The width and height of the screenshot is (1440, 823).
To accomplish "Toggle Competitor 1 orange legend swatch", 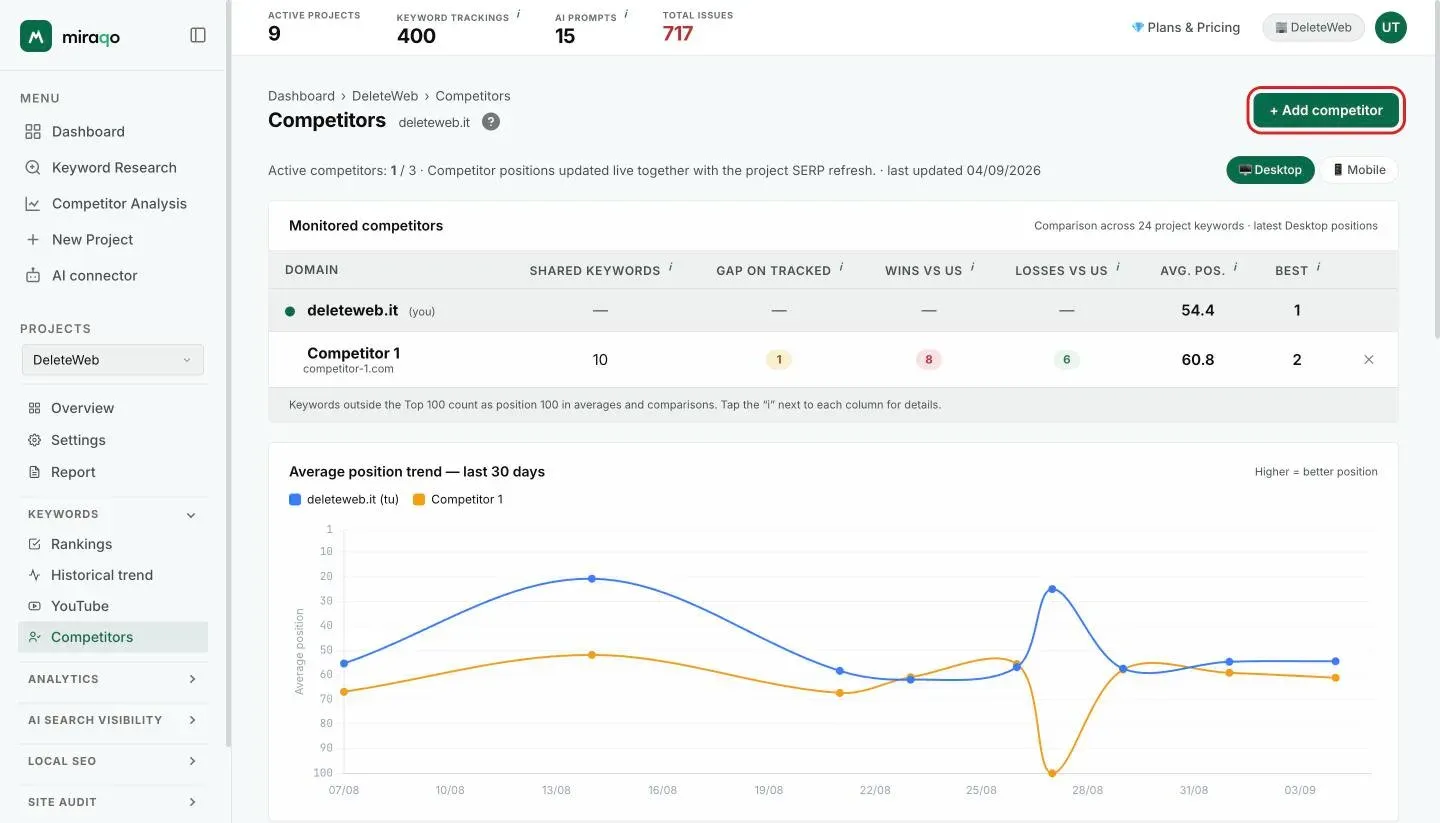I will coord(419,499).
